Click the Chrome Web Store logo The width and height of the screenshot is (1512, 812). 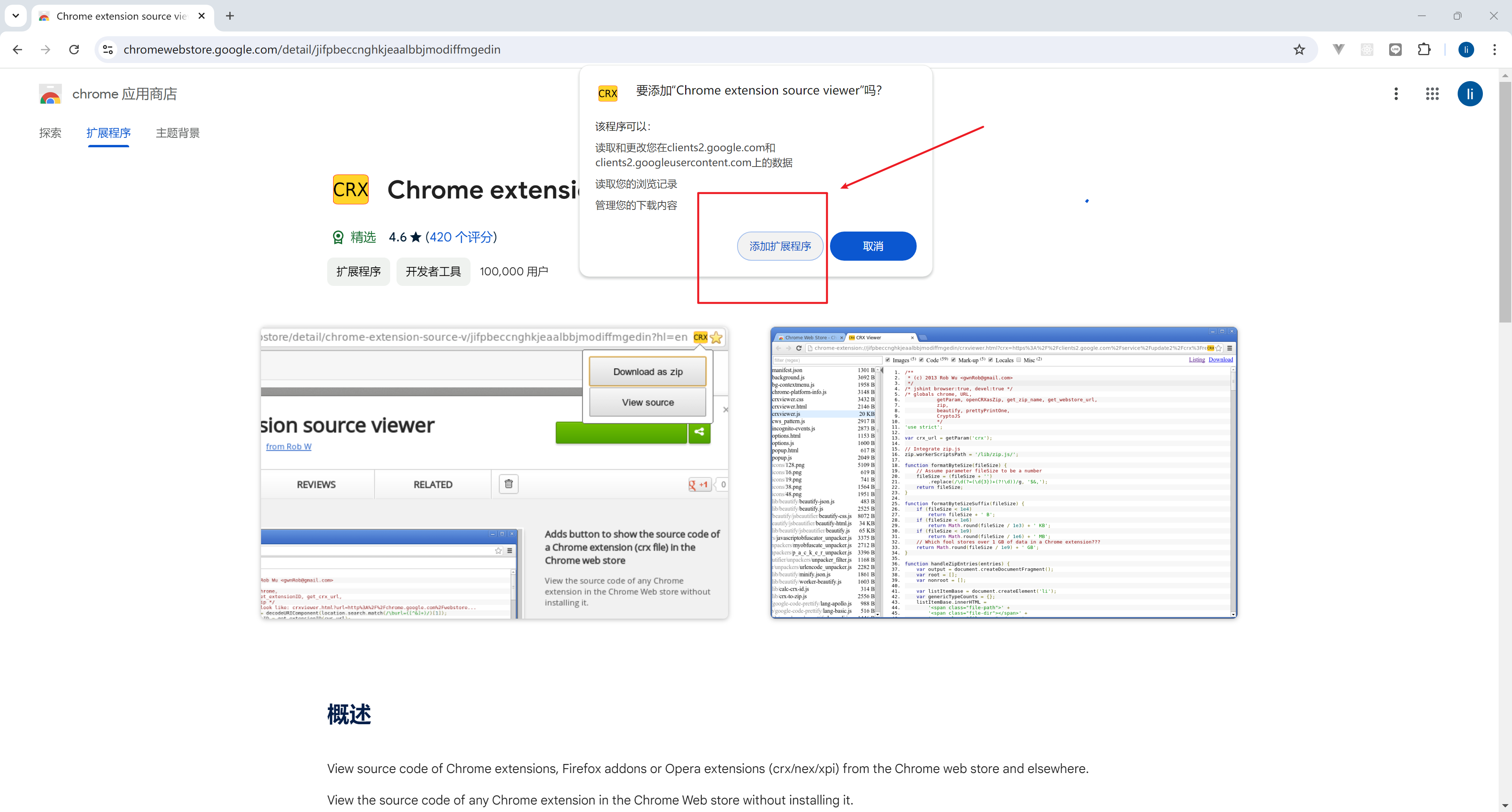point(50,94)
